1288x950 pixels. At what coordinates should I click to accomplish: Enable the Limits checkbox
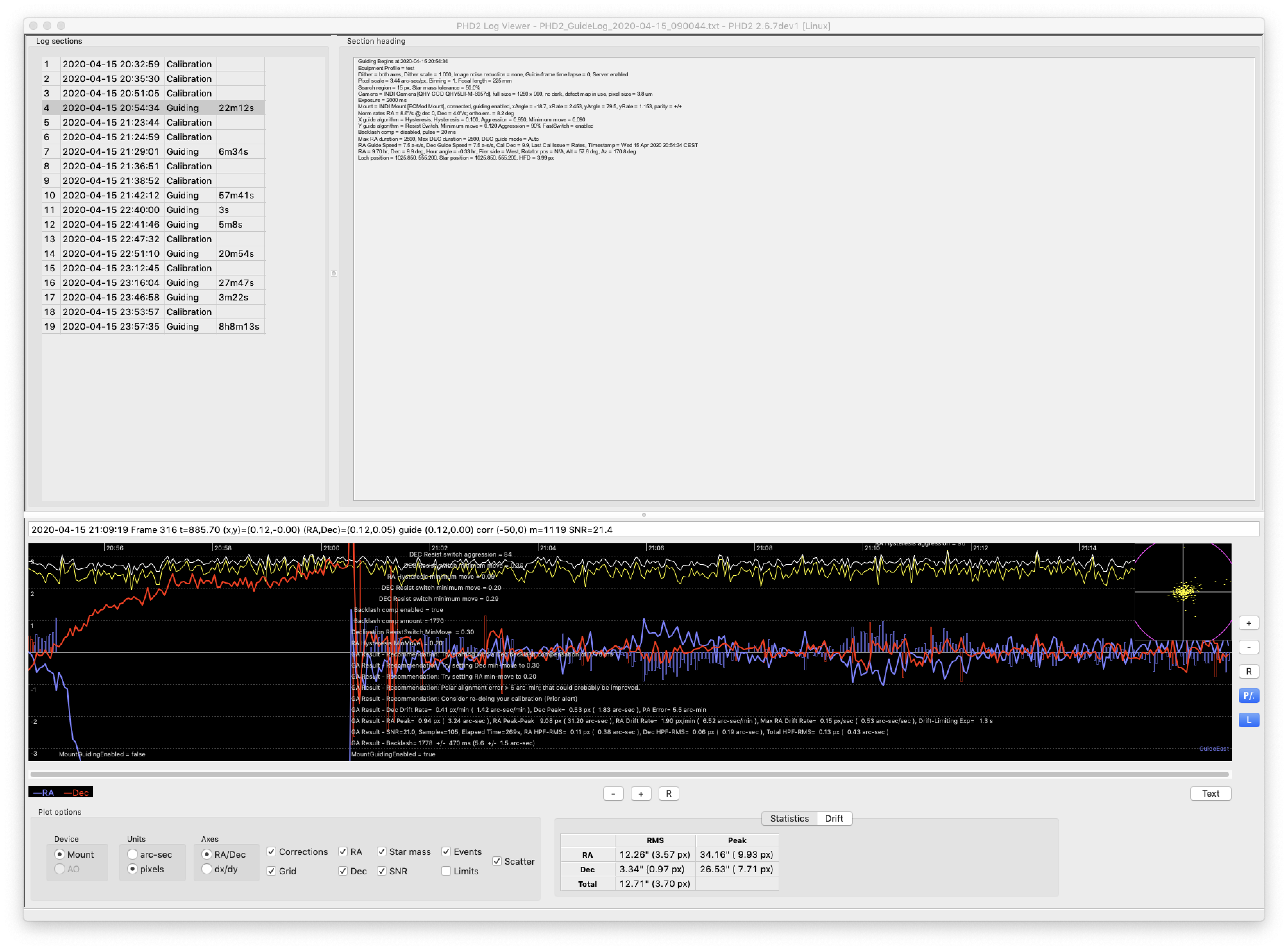pyautogui.click(x=446, y=871)
